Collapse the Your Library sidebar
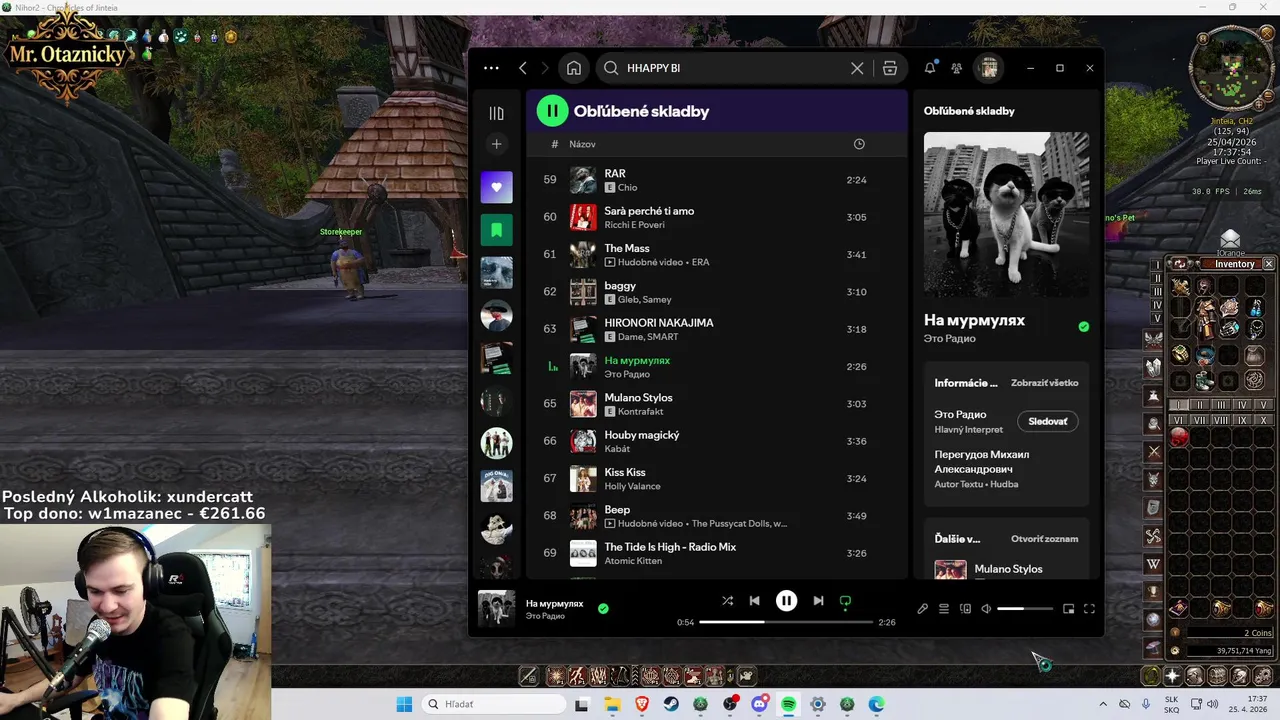Image resolution: width=1280 pixels, height=720 pixels. click(496, 113)
